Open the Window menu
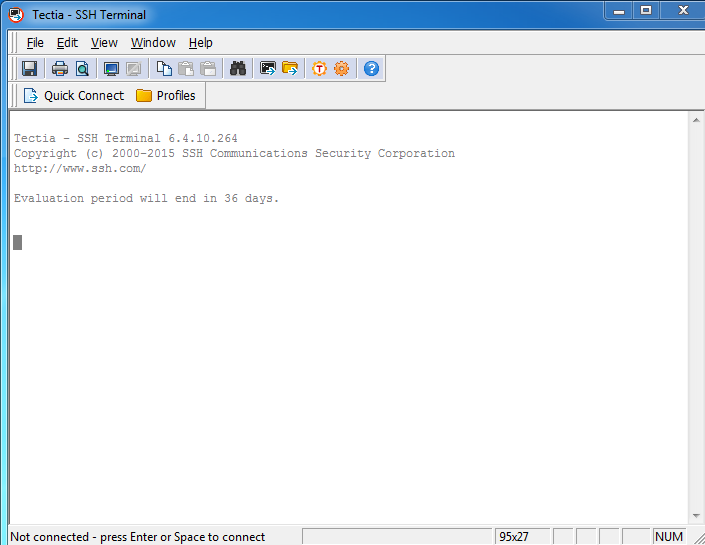Image resolution: width=705 pixels, height=545 pixels. click(153, 43)
